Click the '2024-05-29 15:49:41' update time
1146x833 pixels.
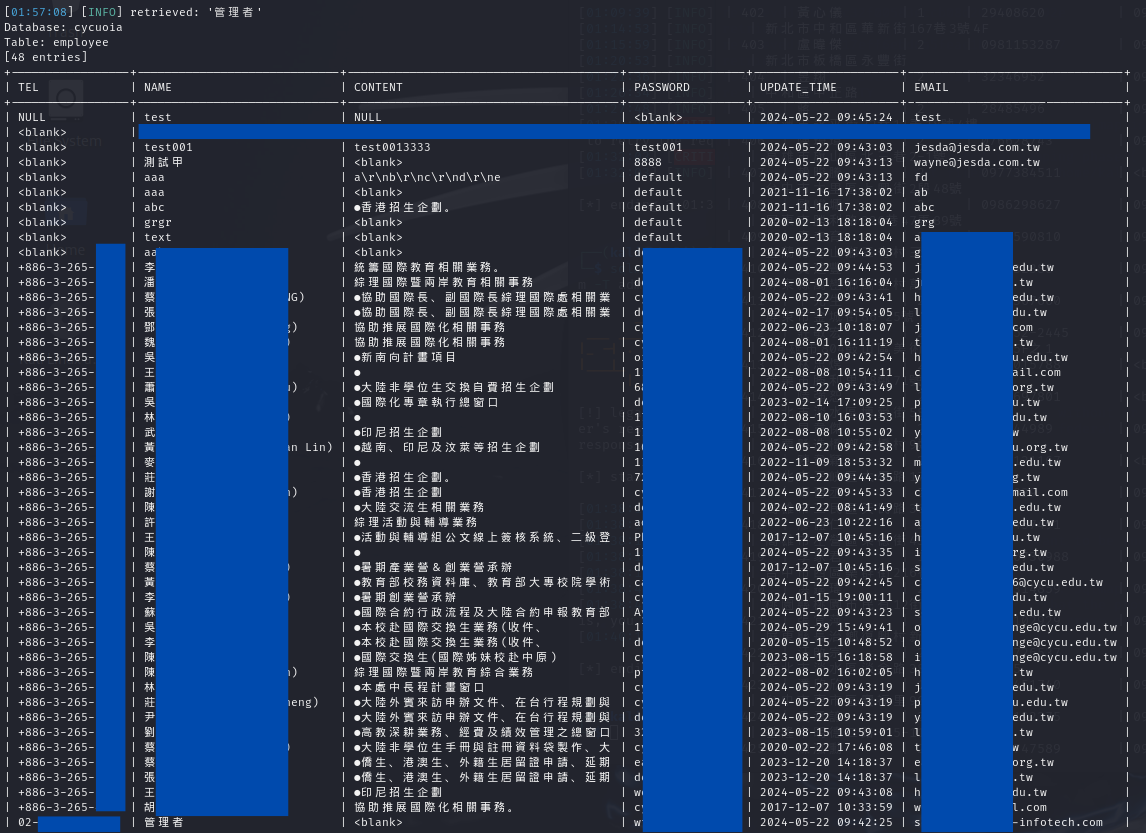826,627
